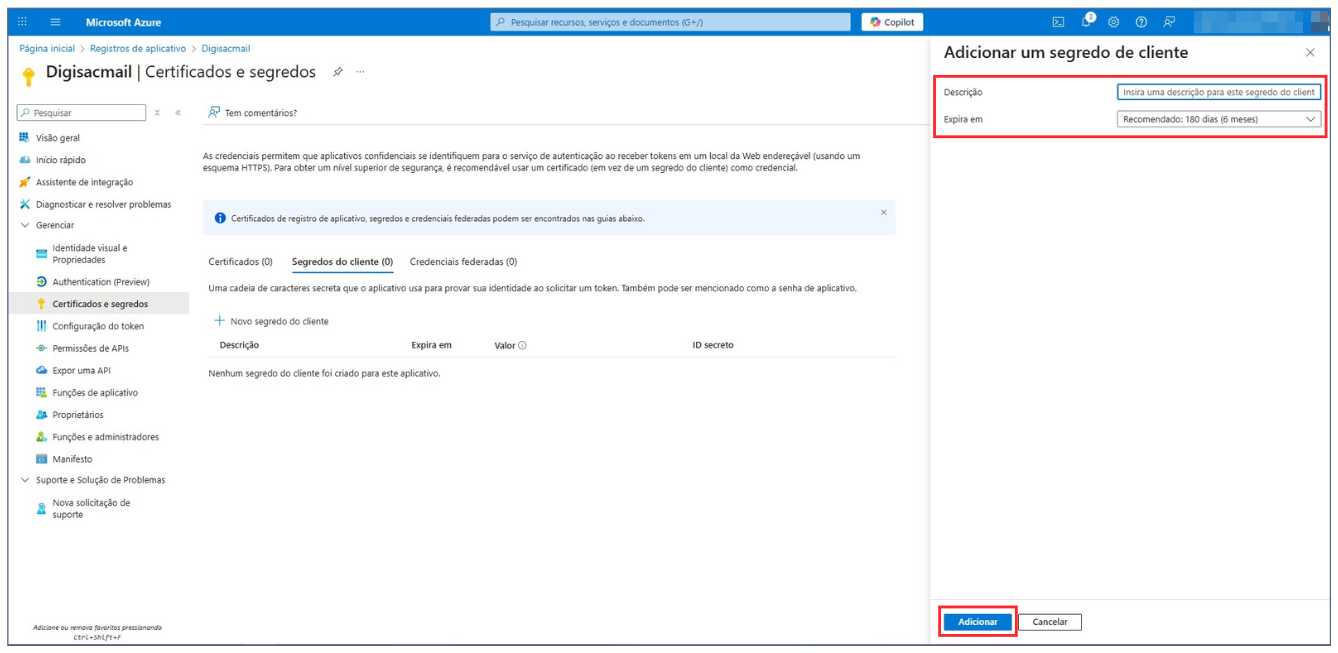Click the Cancelar button
This screenshot has width=1338, height=653.
pos(1049,622)
